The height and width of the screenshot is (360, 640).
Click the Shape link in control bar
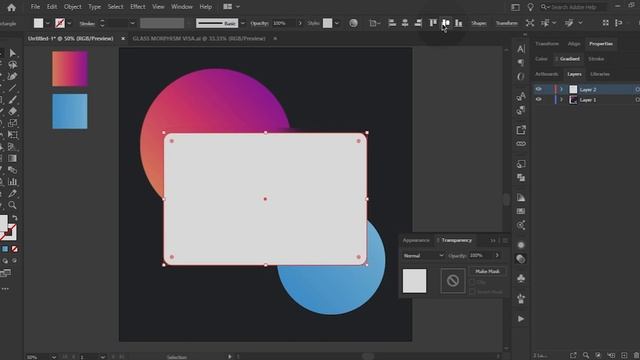[478, 23]
